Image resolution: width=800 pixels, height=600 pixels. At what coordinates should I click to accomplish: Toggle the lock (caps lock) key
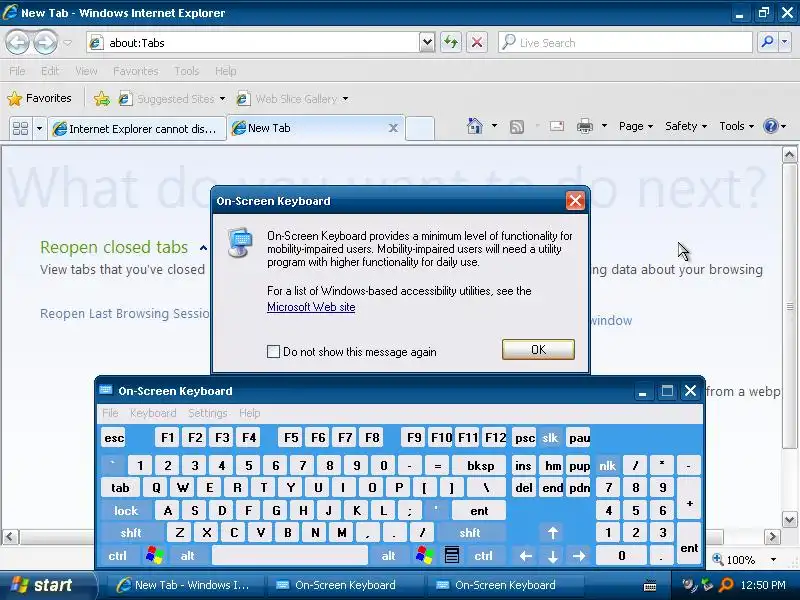[126, 510]
